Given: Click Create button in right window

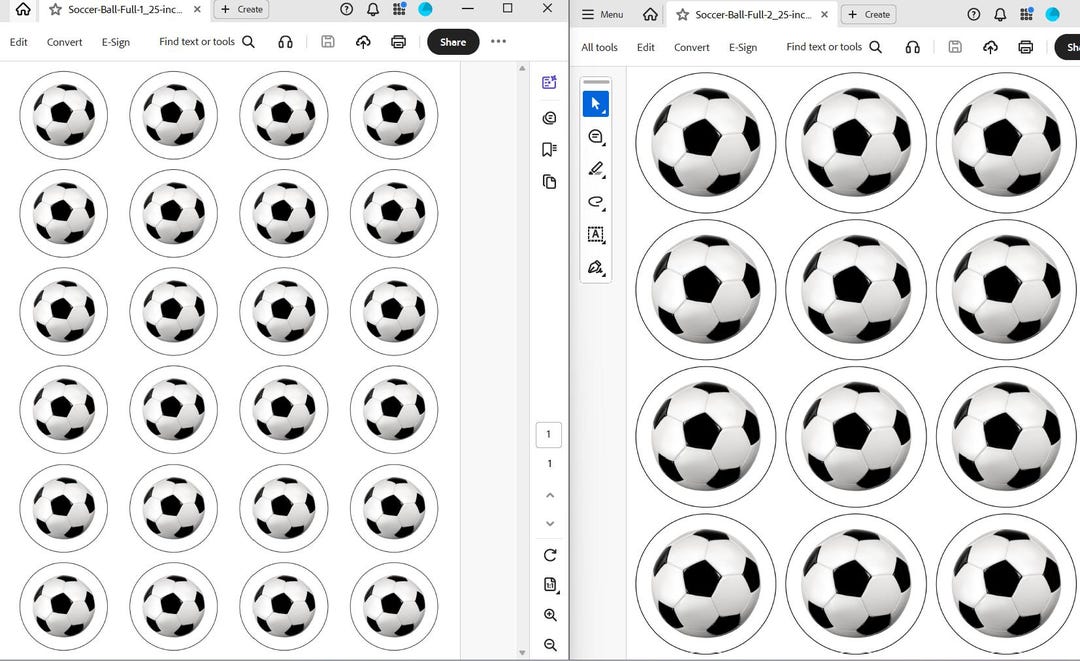Looking at the screenshot, I should pos(869,14).
